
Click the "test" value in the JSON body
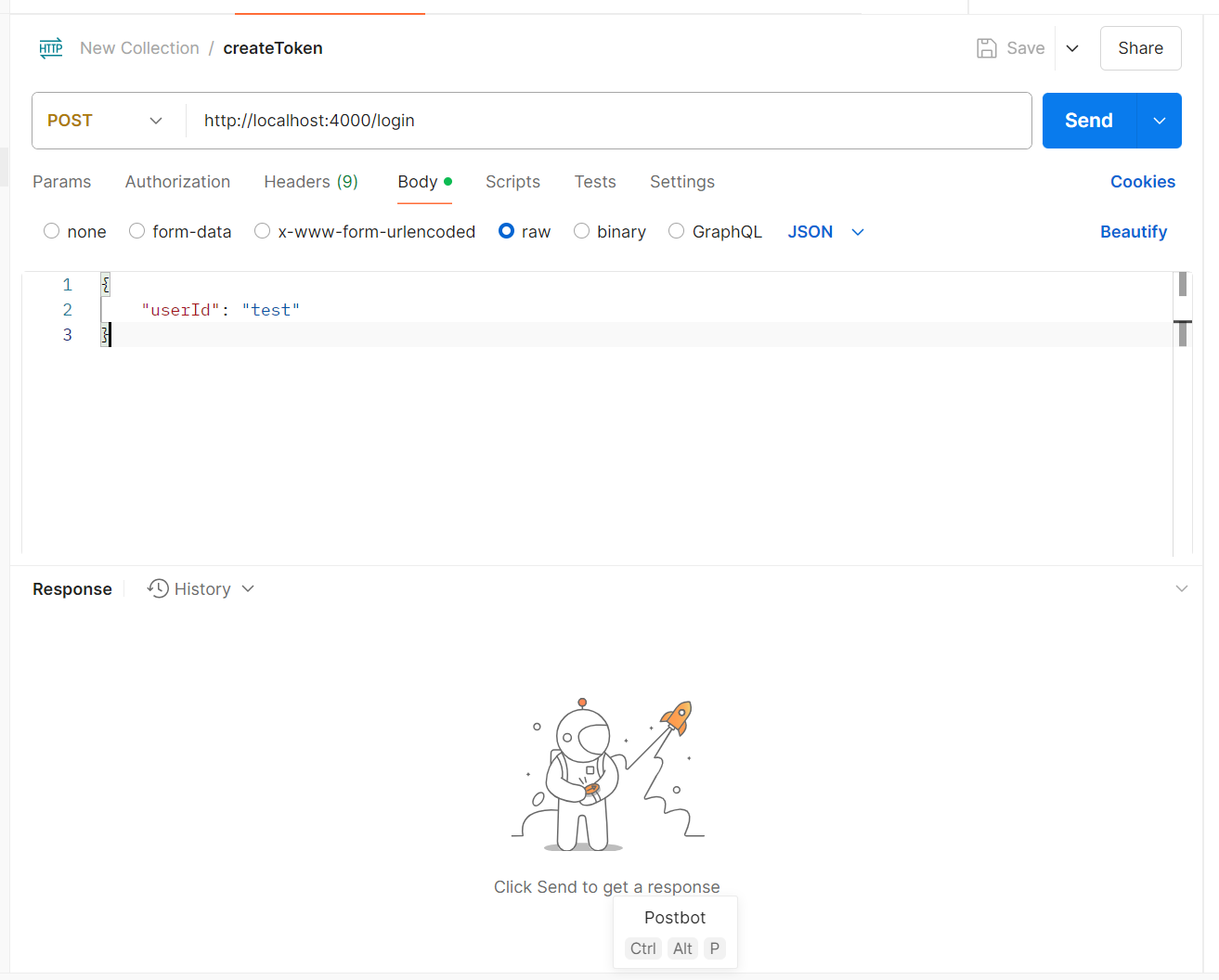[x=271, y=310]
